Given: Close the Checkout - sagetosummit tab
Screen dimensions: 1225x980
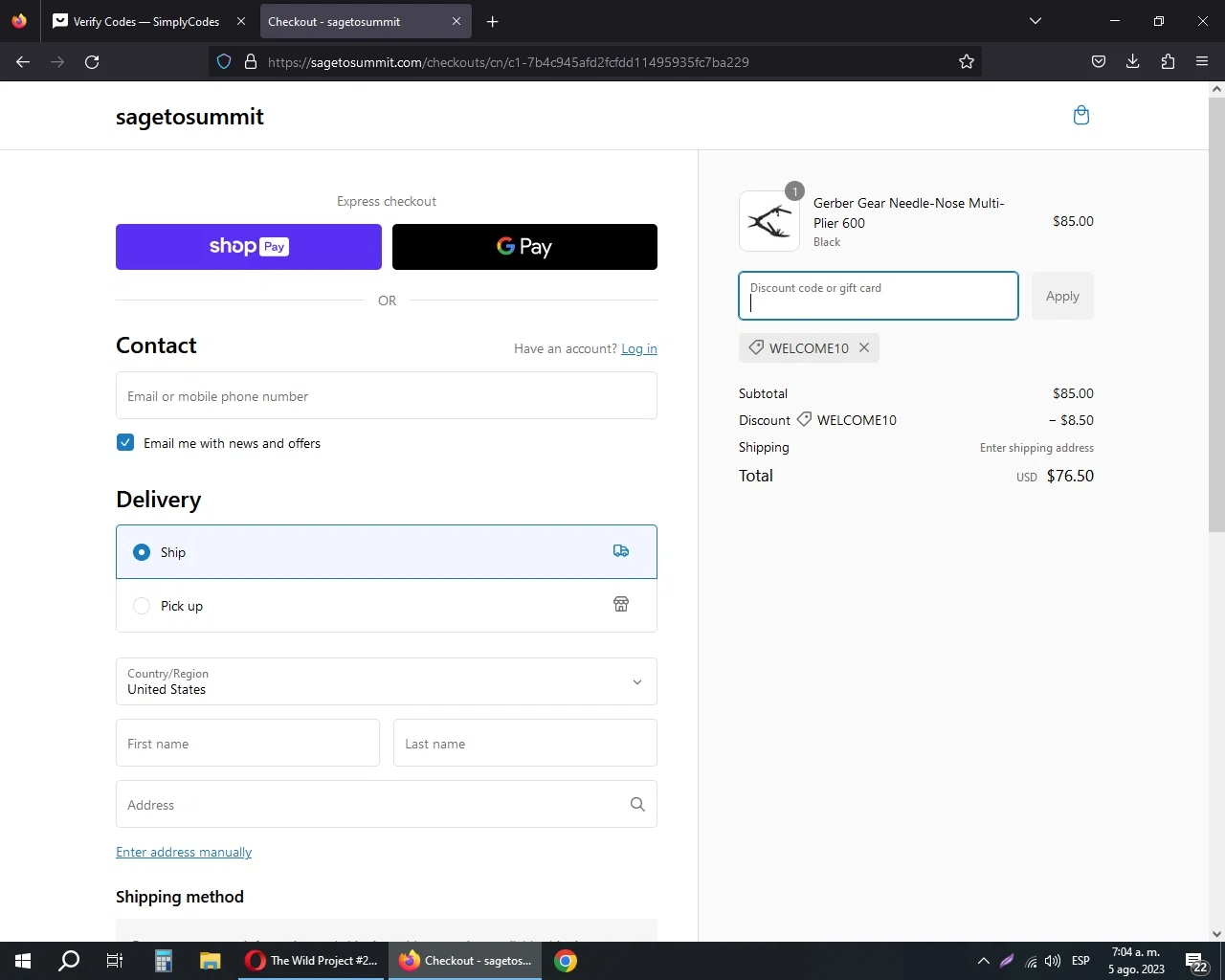Looking at the screenshot, I should [457, 21].
